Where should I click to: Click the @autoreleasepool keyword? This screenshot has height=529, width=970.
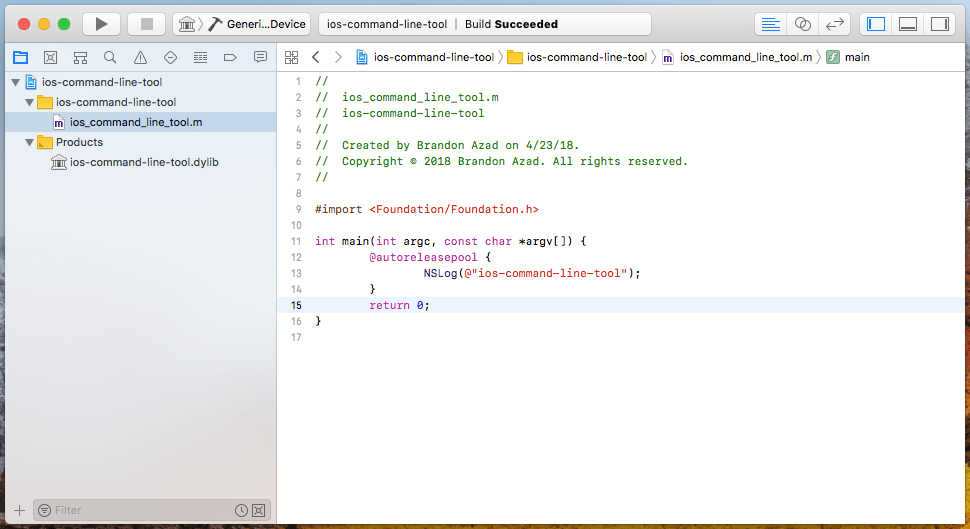coord(423,257)
